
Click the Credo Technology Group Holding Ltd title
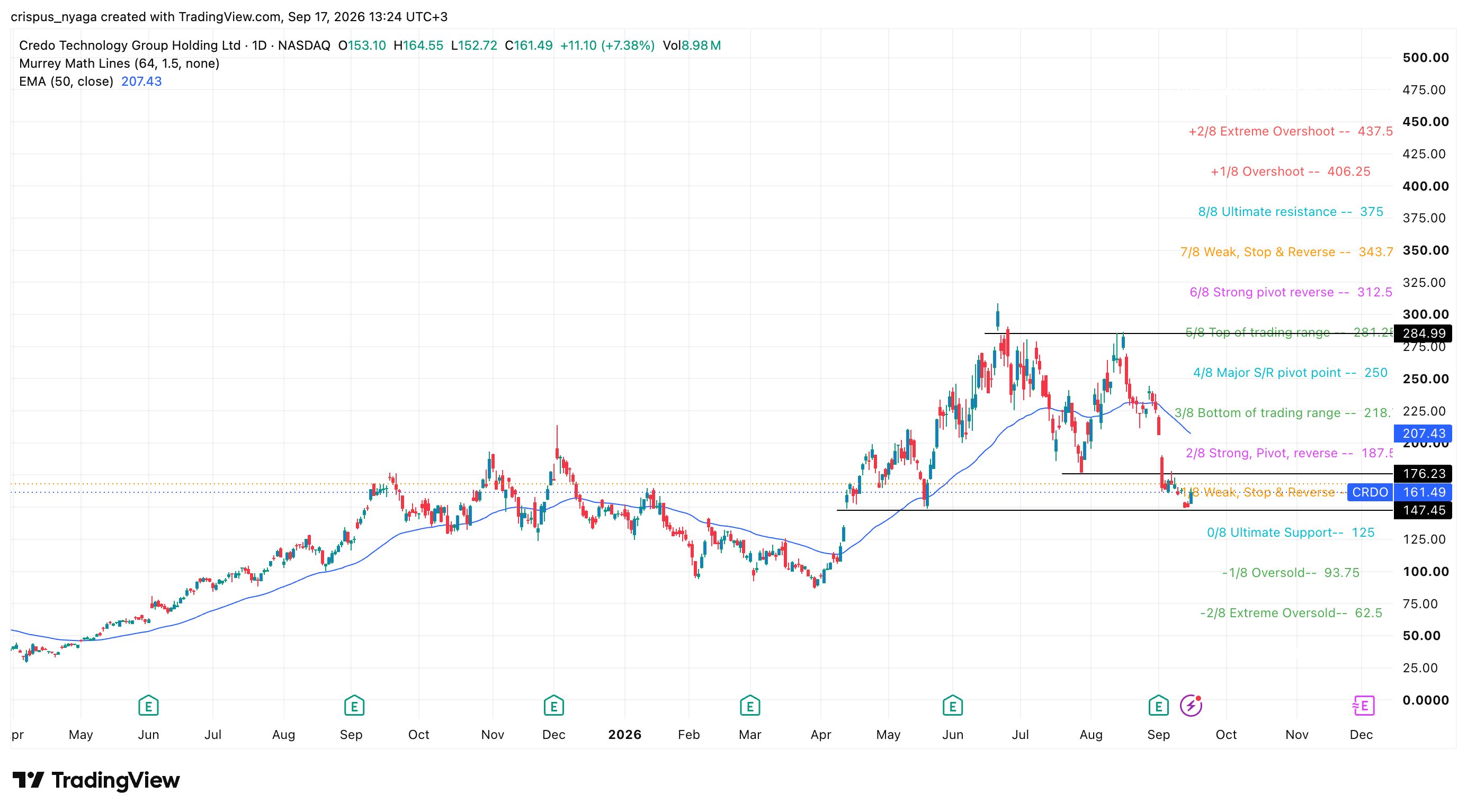click(130, 46)
